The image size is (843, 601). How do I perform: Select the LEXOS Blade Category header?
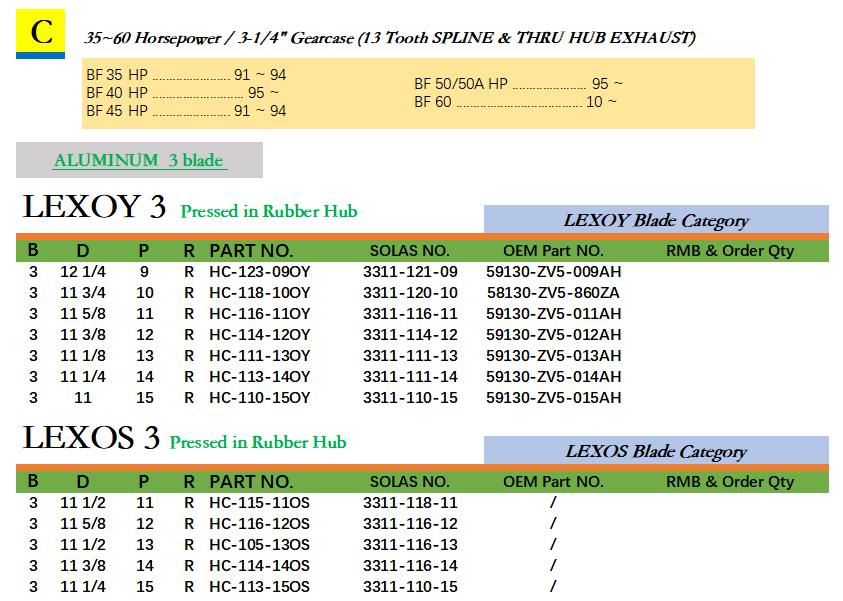coord(656,451)
